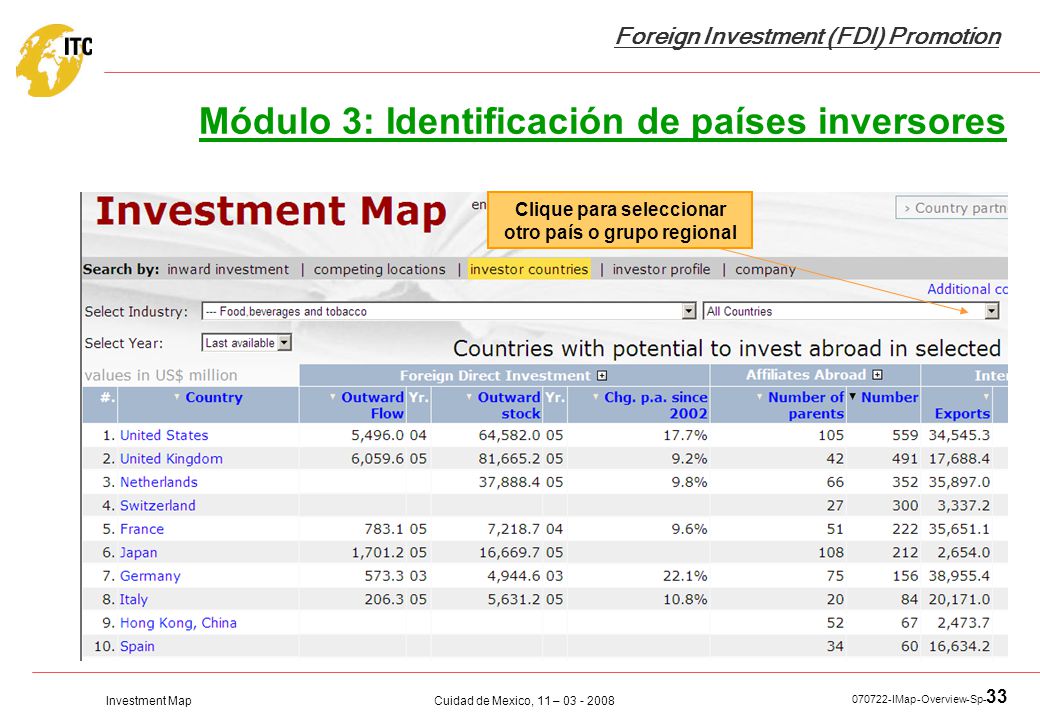Click the outward flow value "6,059.6"
The width and height of the screenshot is (1040, 720).
pos(377,459)
